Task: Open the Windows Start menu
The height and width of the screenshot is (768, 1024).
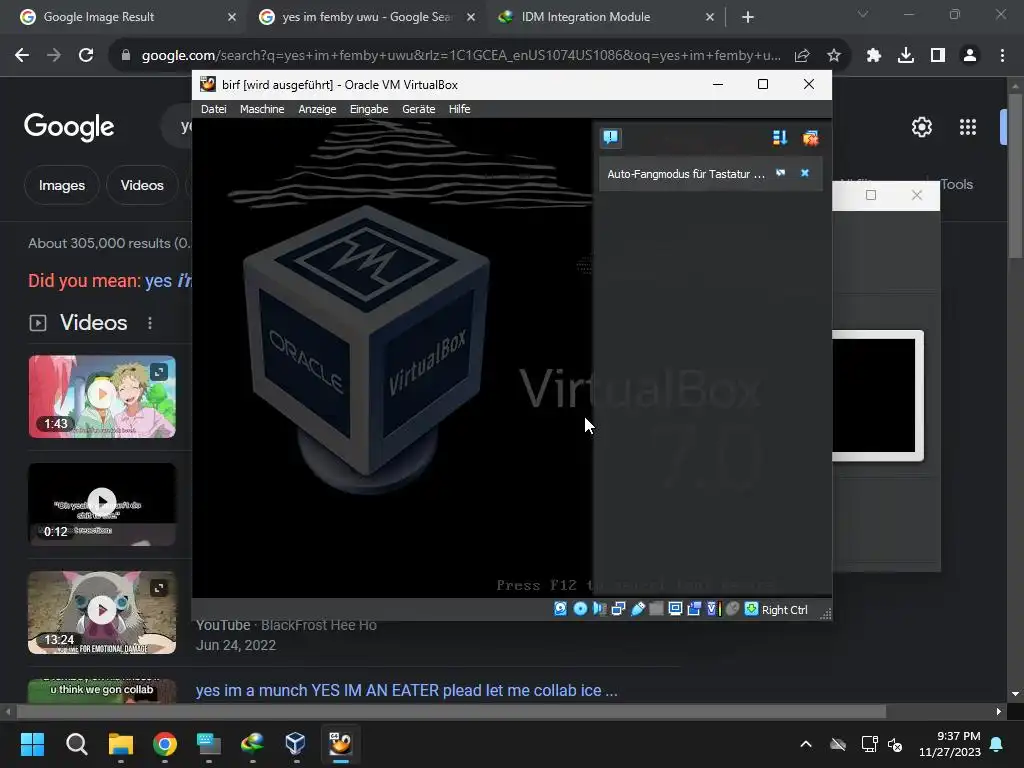Action: [x=32, y=744]
